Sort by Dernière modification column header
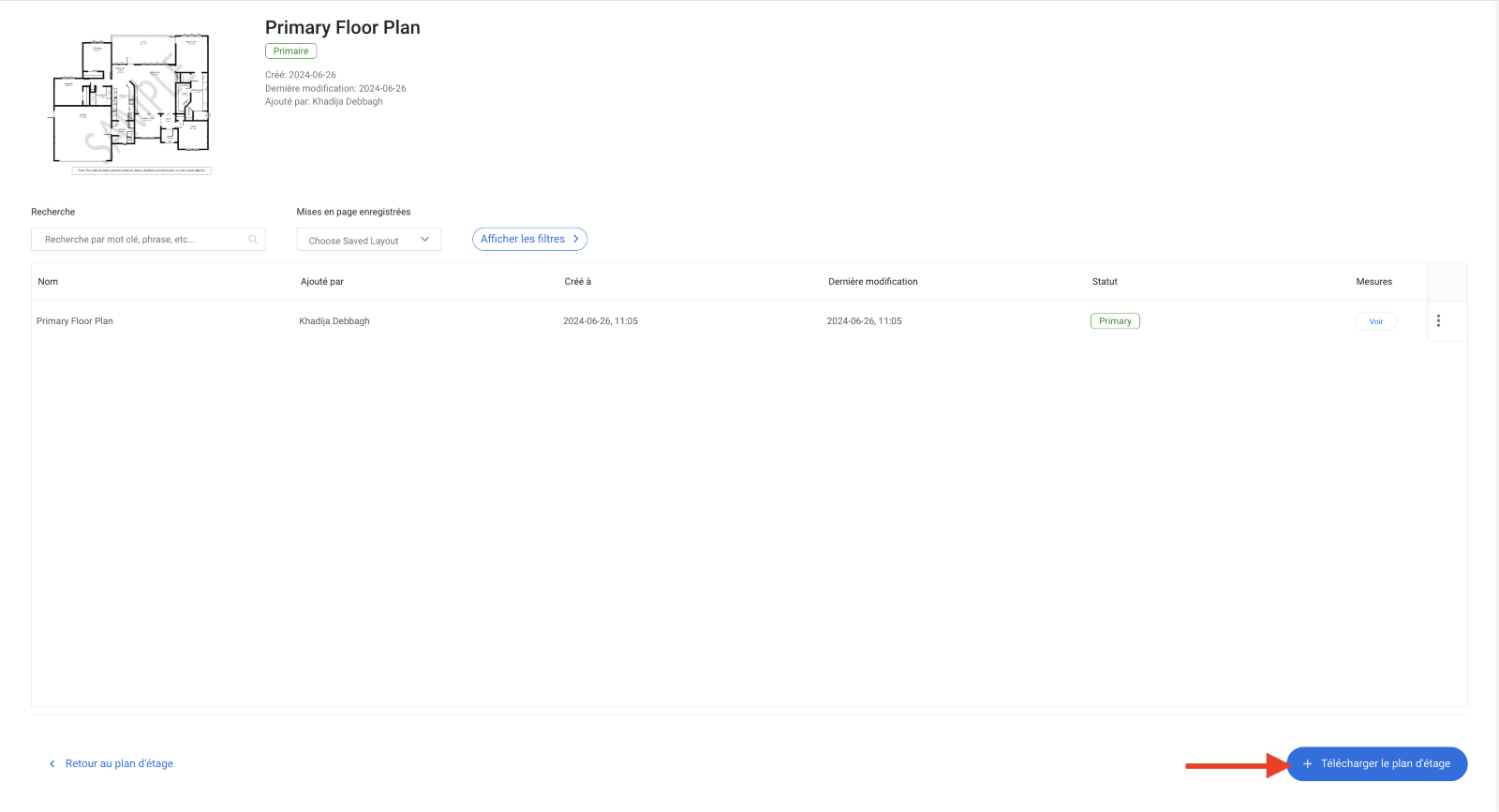Image resolution: width=1499 pixels, height=812 pixels. coord(872,282)
